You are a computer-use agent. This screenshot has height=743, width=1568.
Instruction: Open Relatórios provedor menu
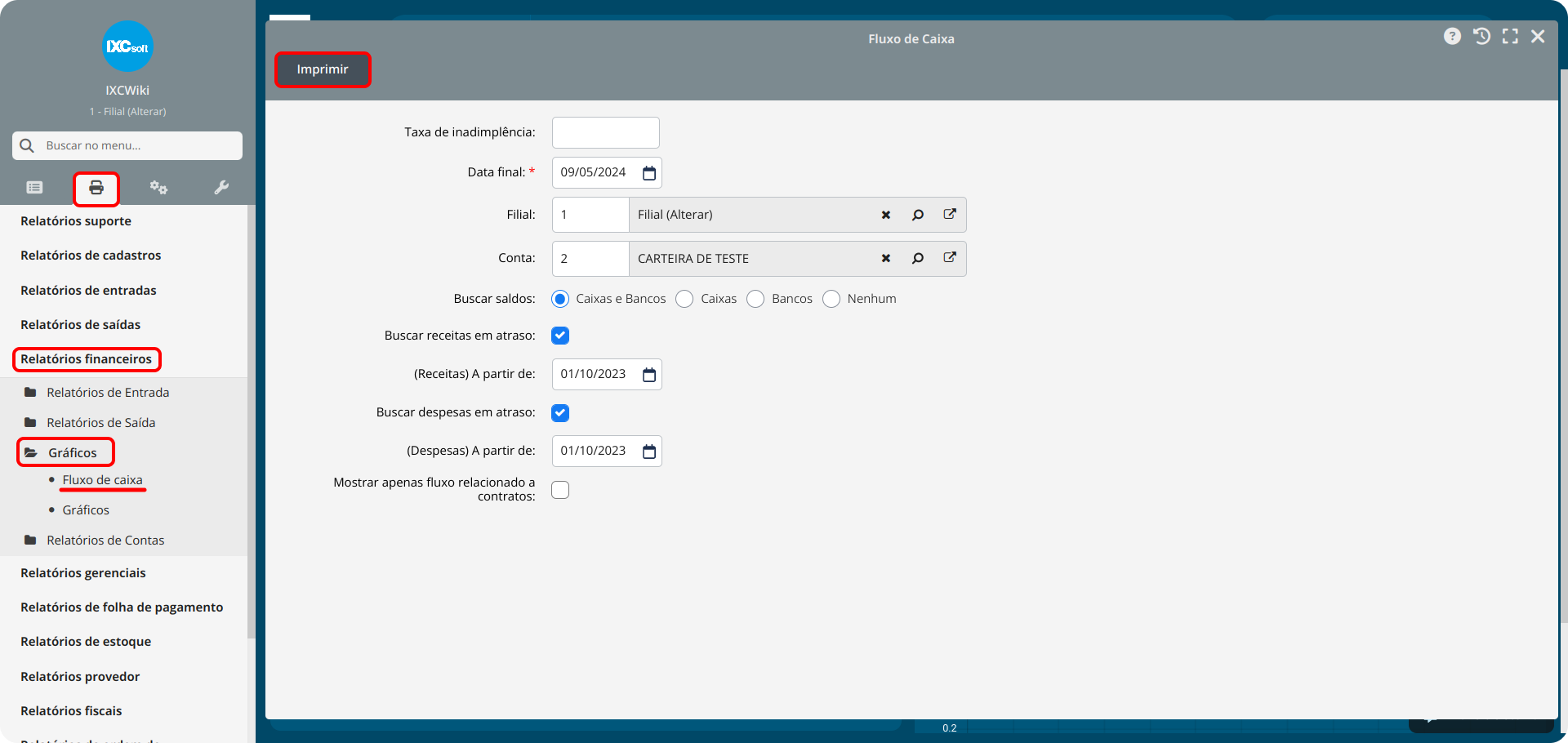coord(80,677)
